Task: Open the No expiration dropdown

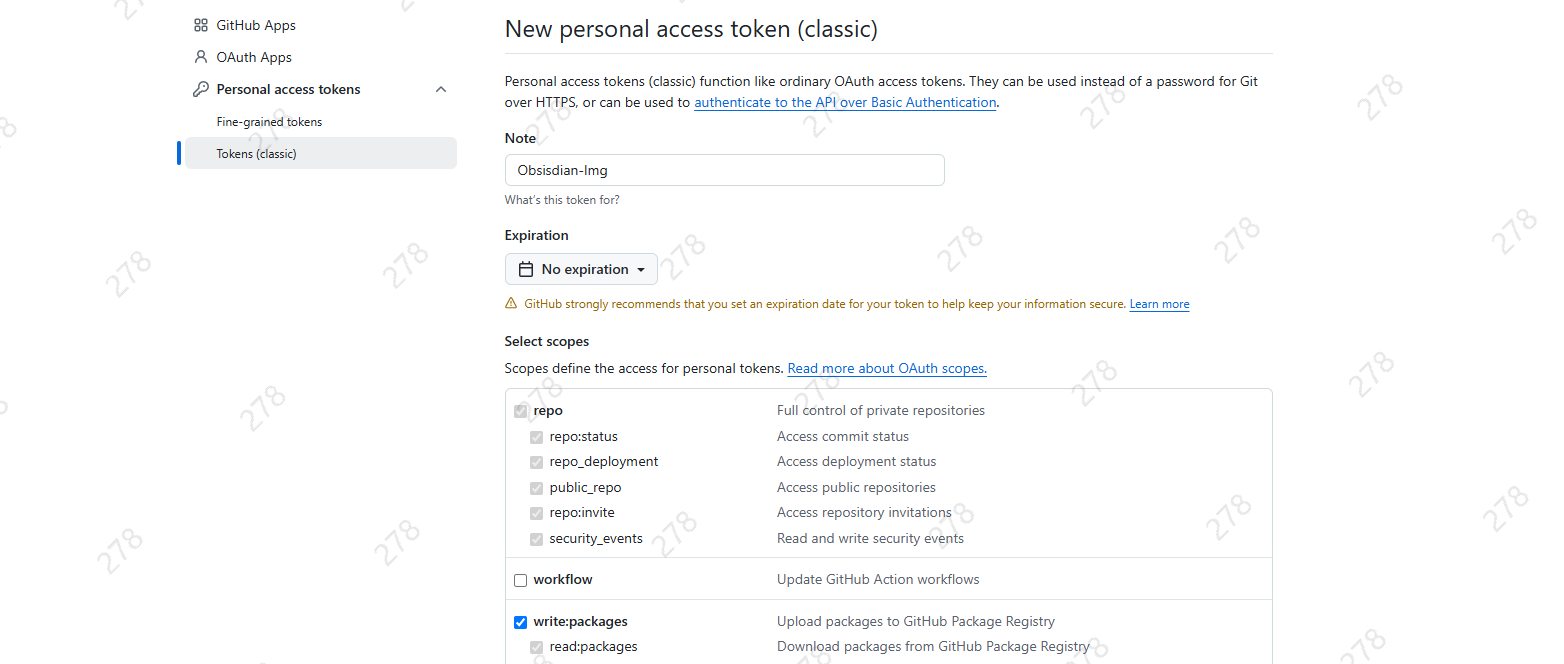Action: pyautogui.click(x=582, y=269)
